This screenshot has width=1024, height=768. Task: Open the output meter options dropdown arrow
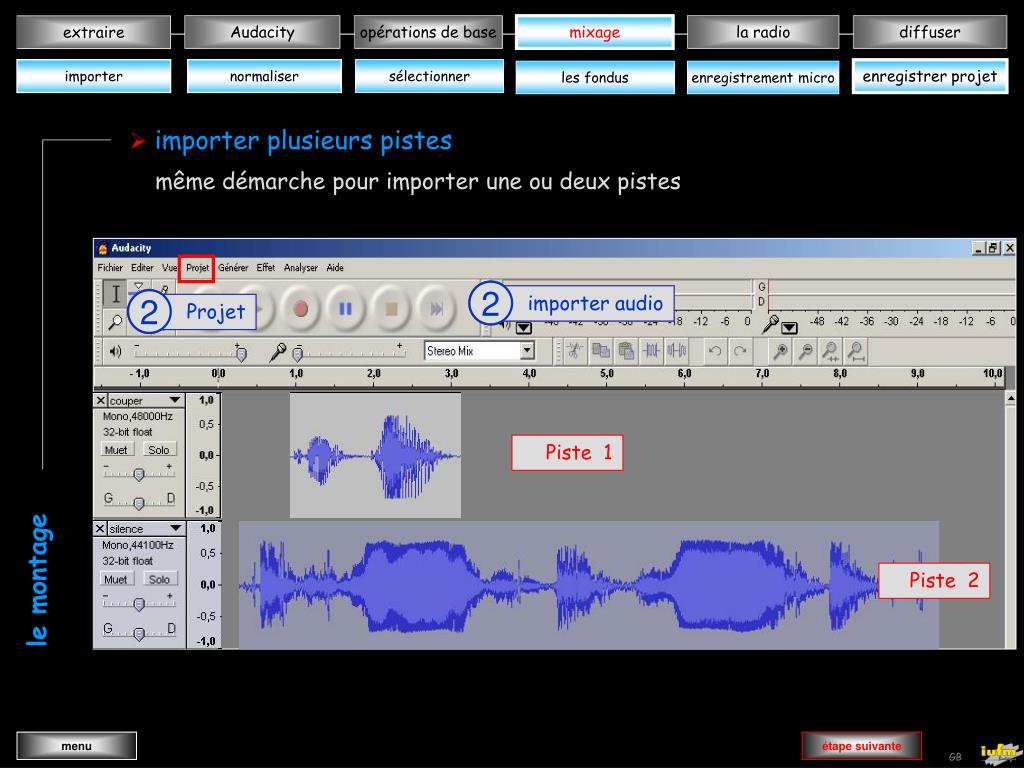[524, 327]
